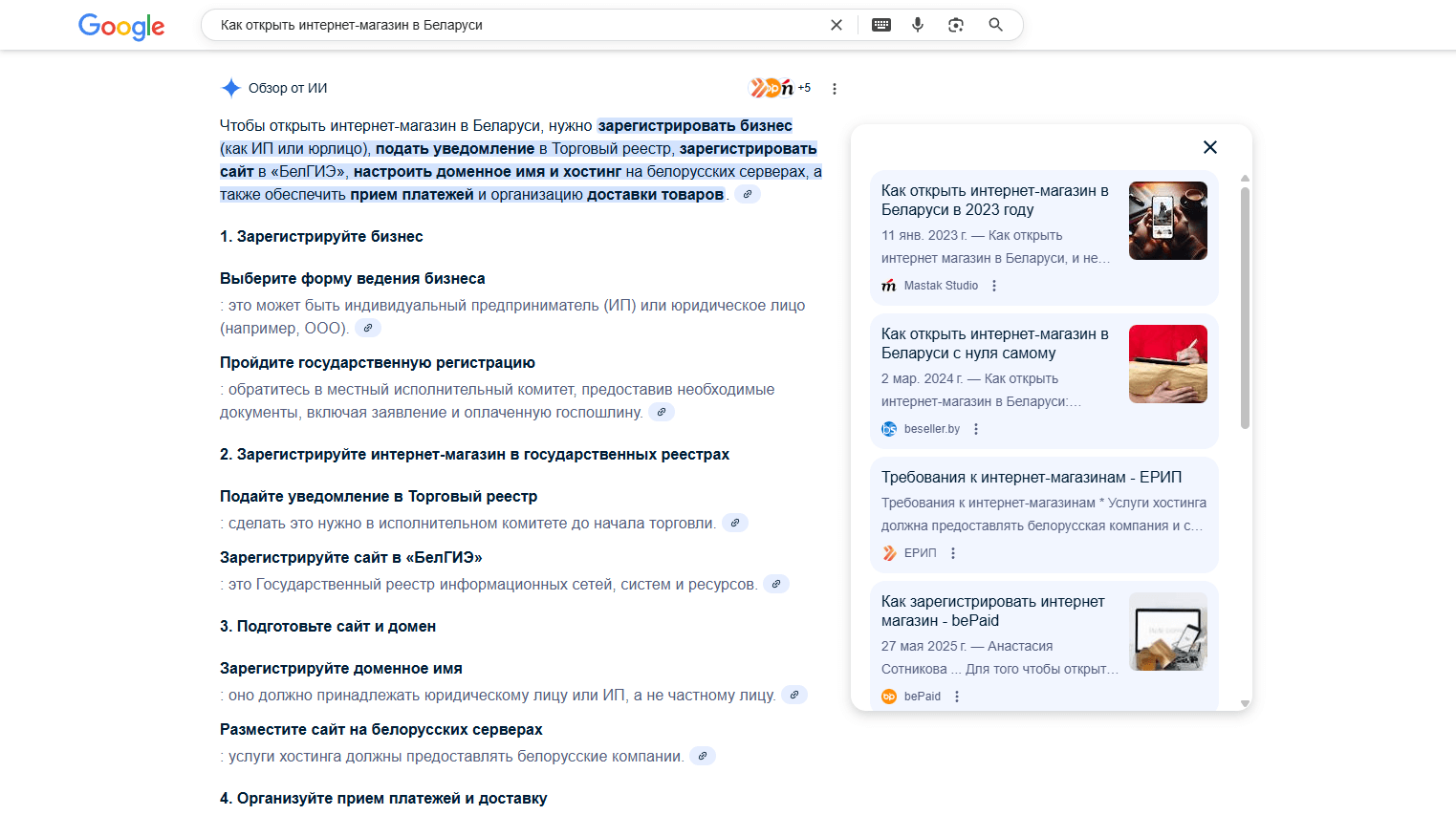
Task: Click the bePaid article thumbnail image
Action: coord(1167,632)
